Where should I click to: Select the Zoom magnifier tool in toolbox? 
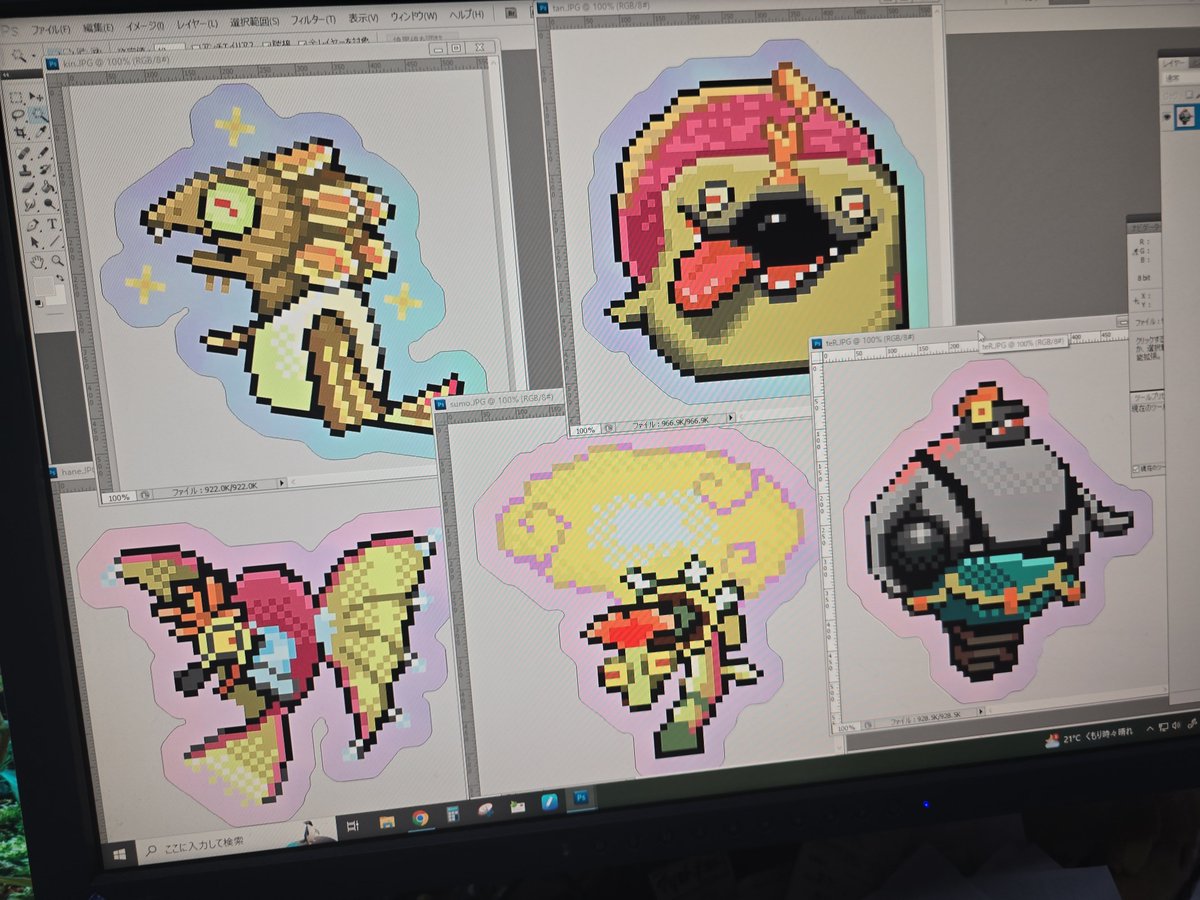(x=57, y=260)
